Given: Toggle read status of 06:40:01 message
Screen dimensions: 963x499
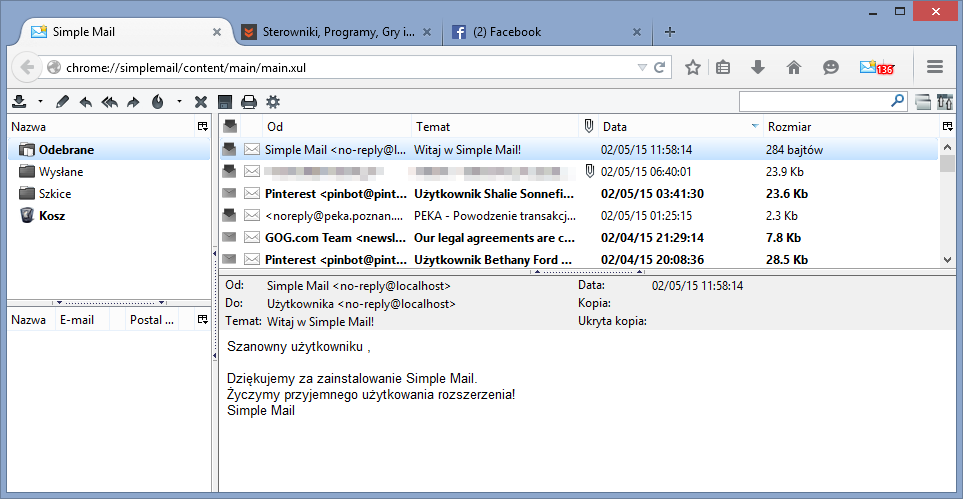Looking at the screenshot, I should tap(230, 171).
